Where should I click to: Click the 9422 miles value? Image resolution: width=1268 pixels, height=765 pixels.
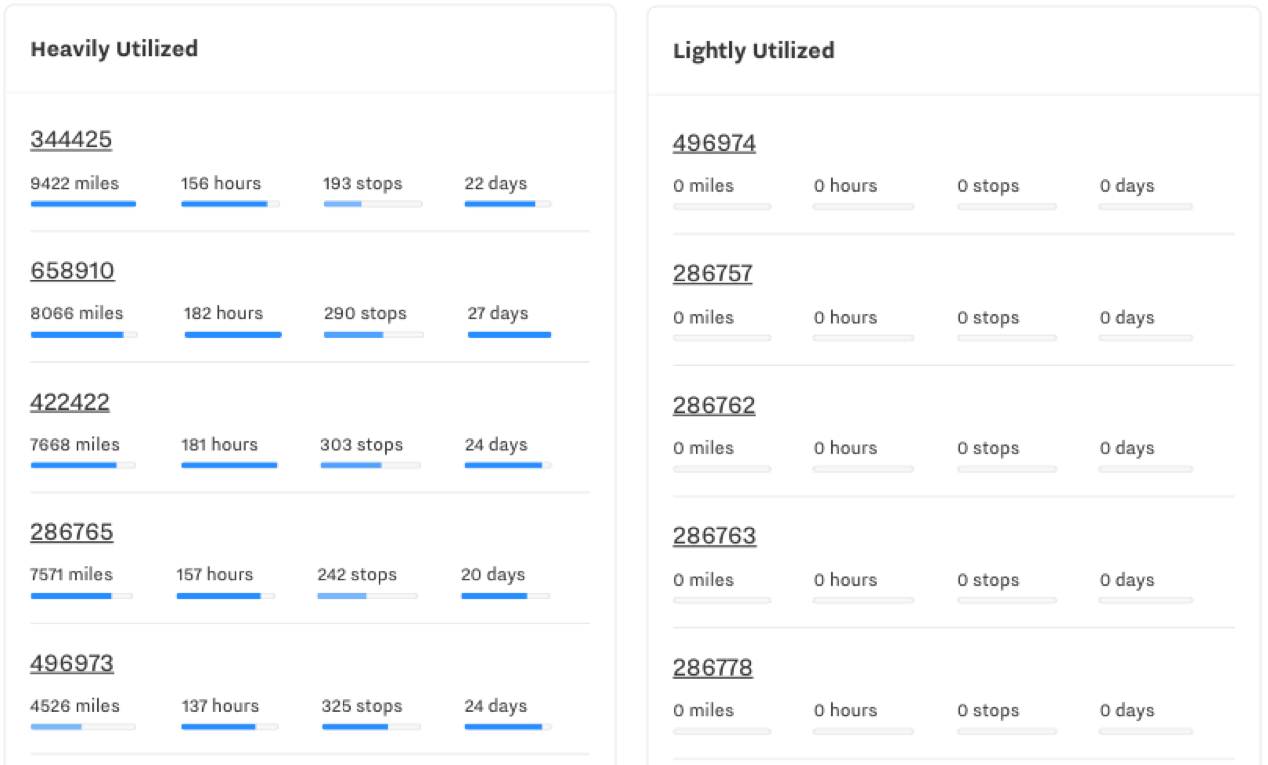(74, 183)
